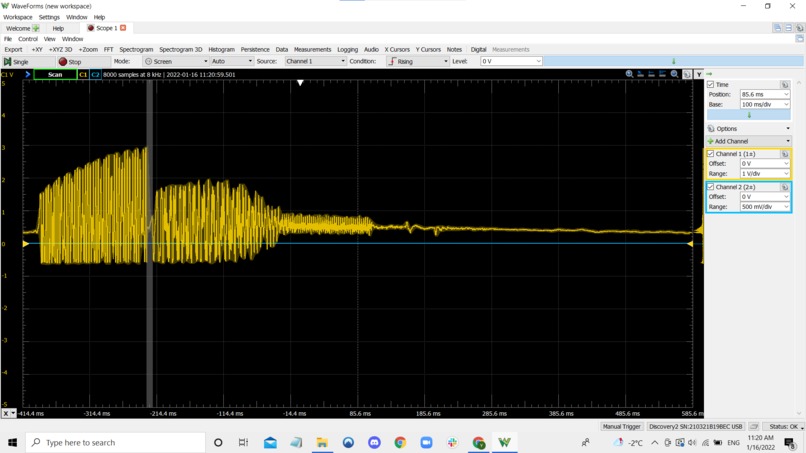806x453 pixels.
Task: Close the Scope 1 tab
Action: (x=123, y=28)
